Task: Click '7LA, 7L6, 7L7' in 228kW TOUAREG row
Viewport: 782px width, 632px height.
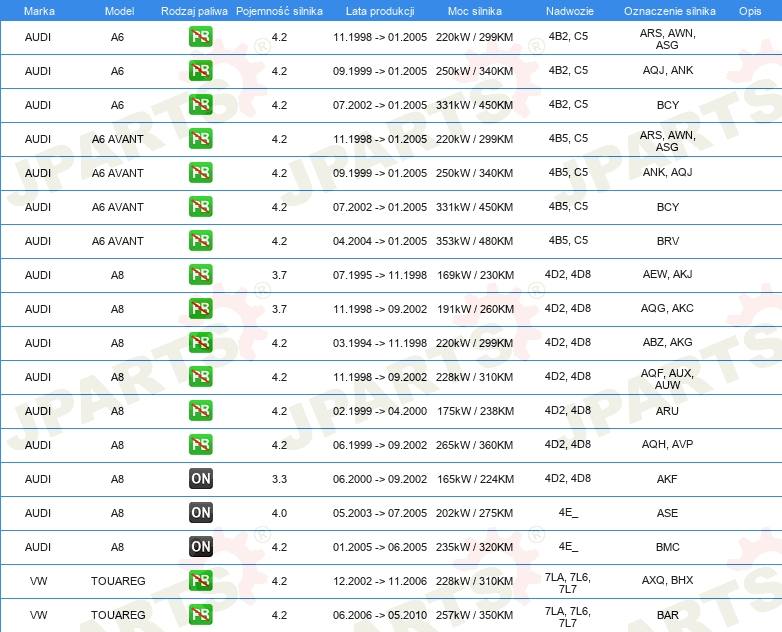Action: coord(568,583)
